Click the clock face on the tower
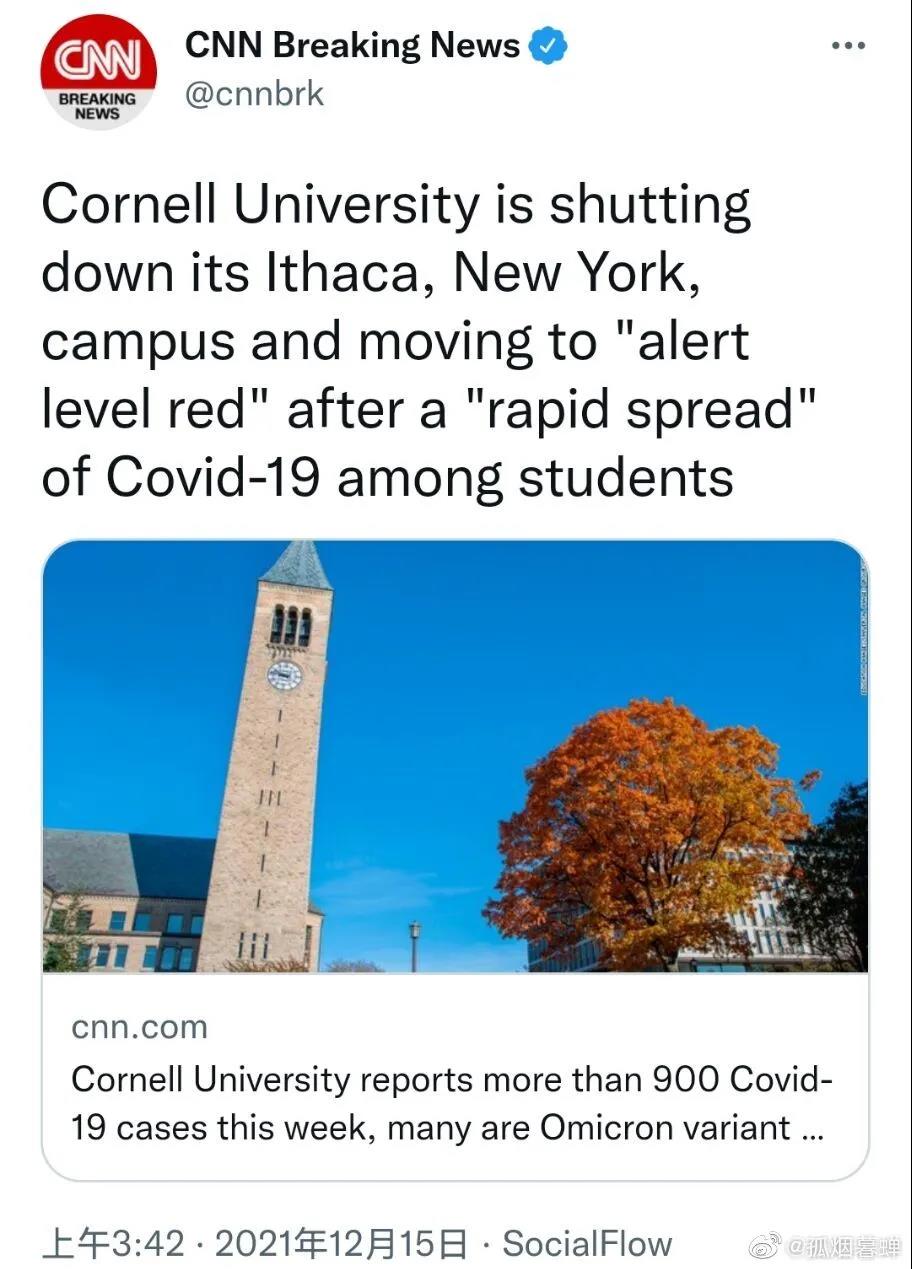The width and height of the screenshot is (912, 1269). tap(284, 675)
